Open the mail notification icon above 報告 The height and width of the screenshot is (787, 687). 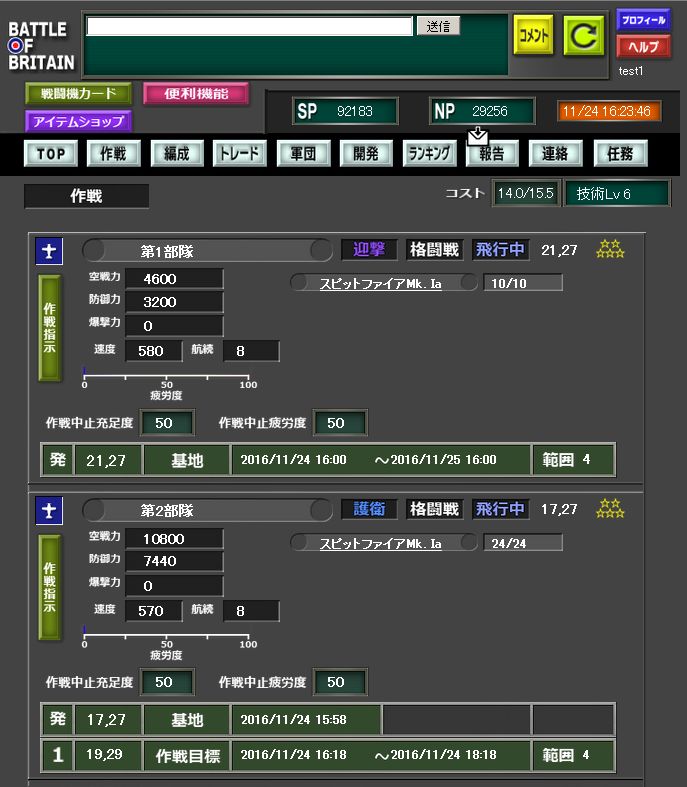coord(477,136)
